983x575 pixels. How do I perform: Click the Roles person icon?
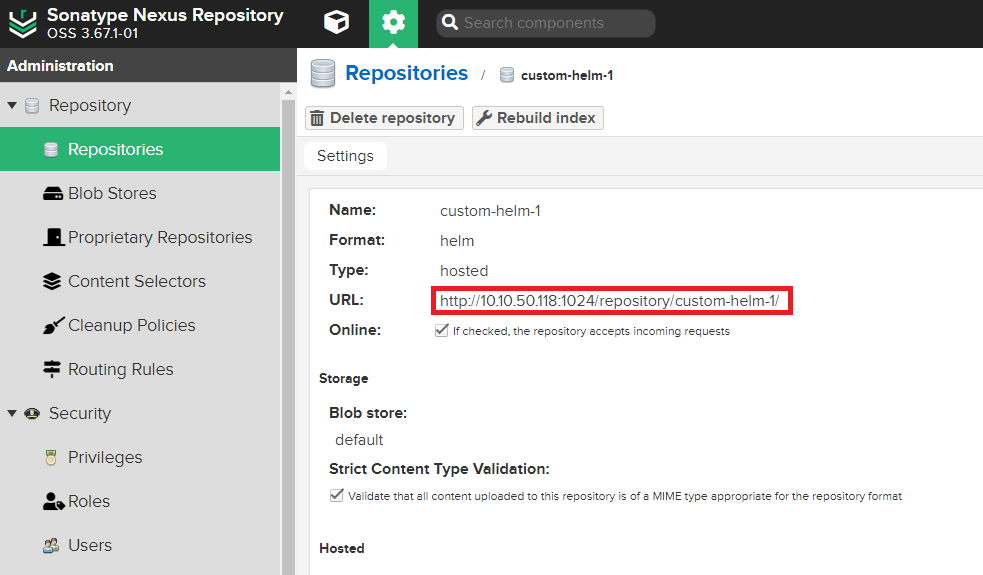tap(54, 502)
